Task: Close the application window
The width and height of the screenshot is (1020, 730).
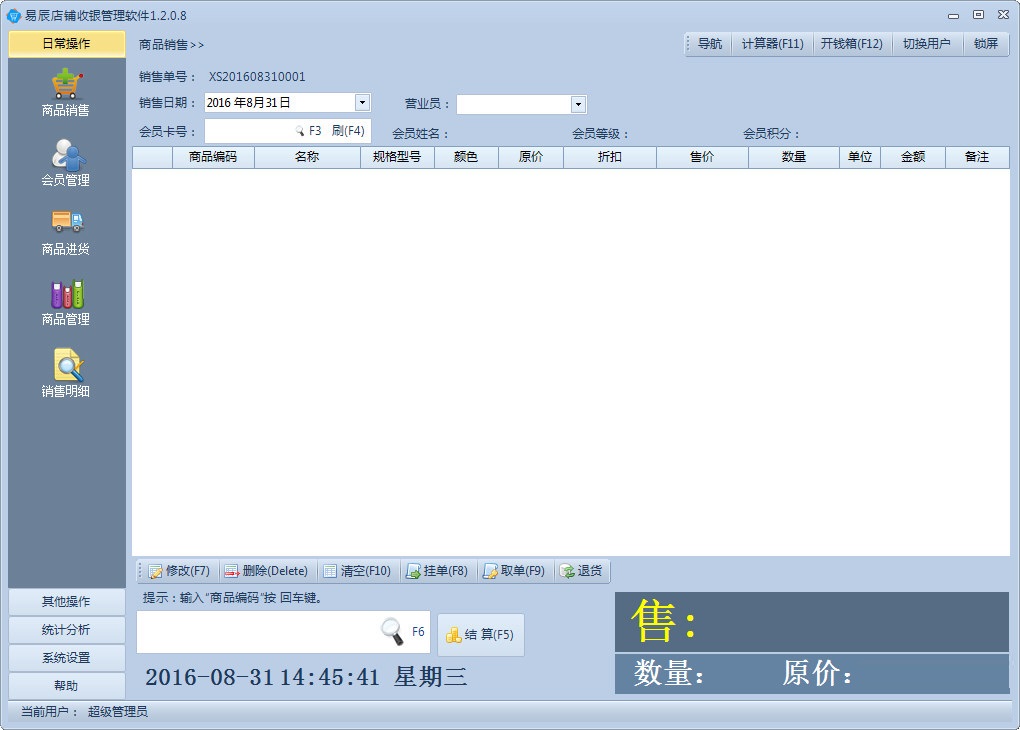Action: click(x=1003, y=14)
